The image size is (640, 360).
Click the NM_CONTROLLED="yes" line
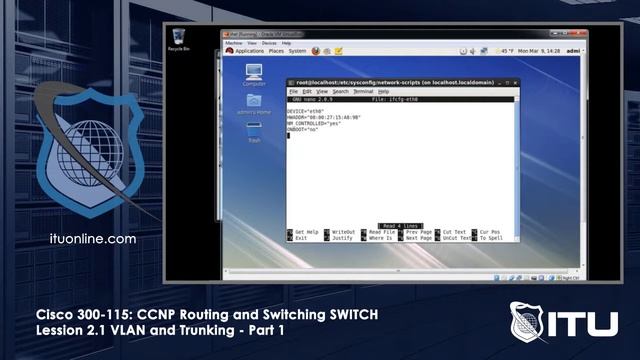click(314, 123)
